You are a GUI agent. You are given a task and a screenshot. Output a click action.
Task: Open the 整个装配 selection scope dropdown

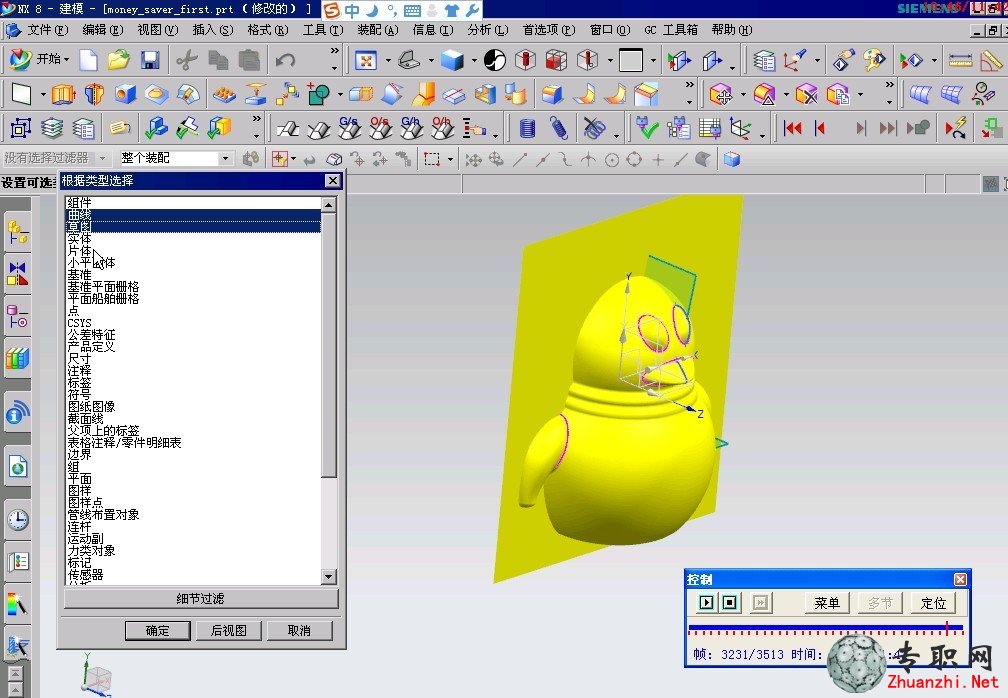click(x=225, y=158)
